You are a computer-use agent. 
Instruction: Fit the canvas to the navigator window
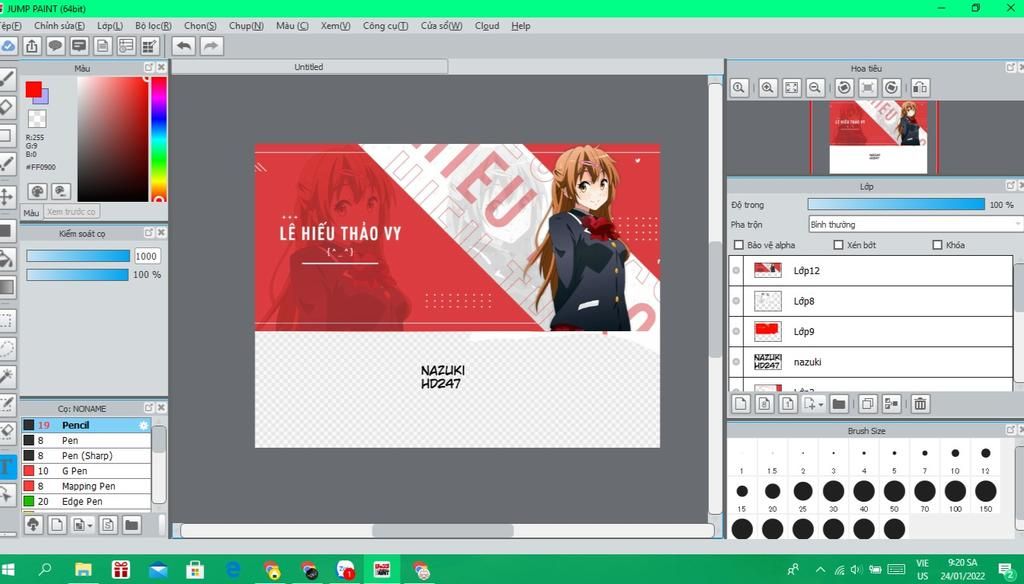point(792,88)
